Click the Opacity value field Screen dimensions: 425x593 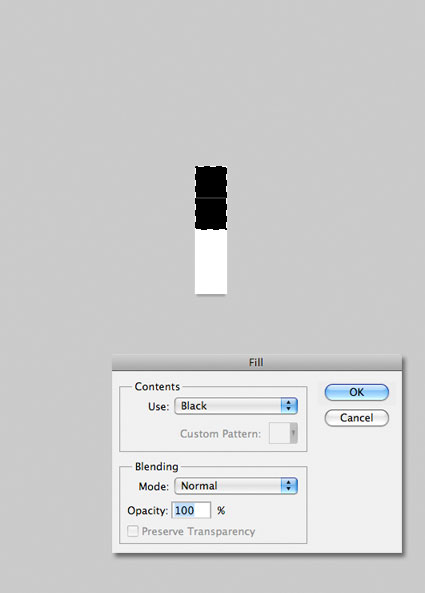click(x=191, y=511)
